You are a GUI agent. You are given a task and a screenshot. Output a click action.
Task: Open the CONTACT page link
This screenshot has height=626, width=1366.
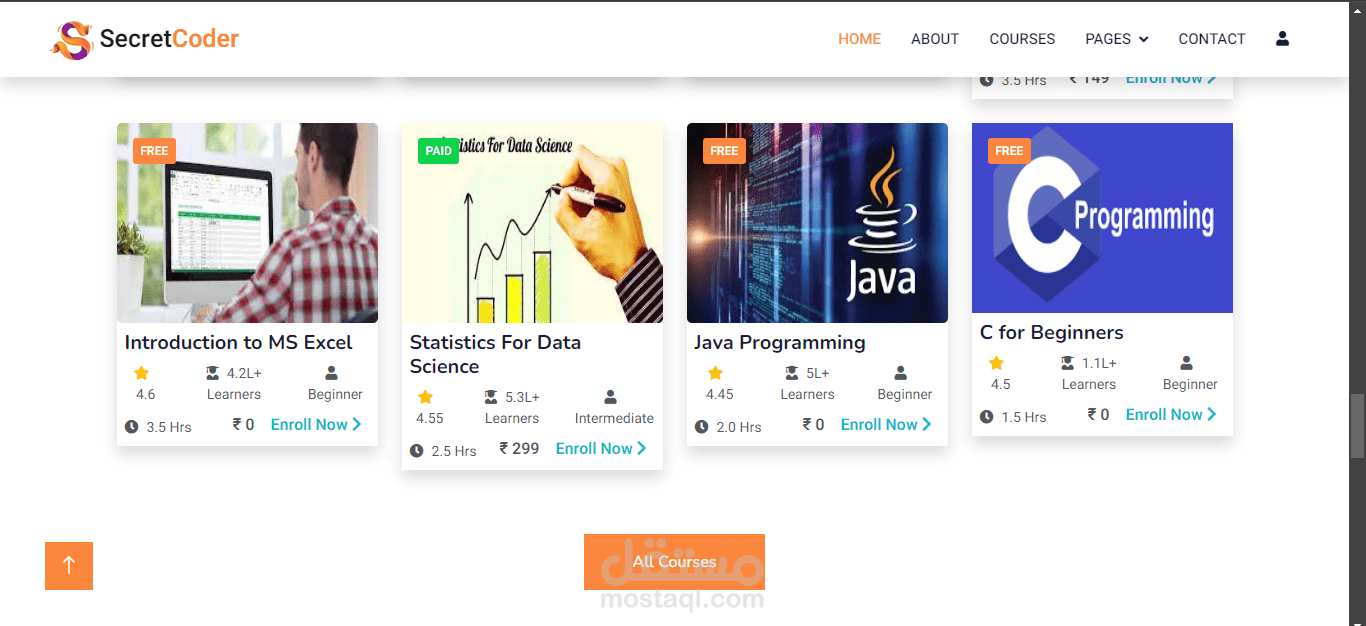click(x=1211, y=39)
